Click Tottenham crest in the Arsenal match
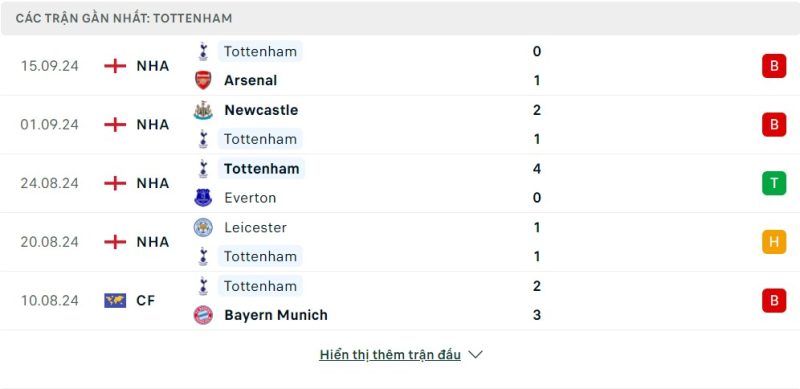Viewport: 800px width, 389px height. [x=203, y=52]
